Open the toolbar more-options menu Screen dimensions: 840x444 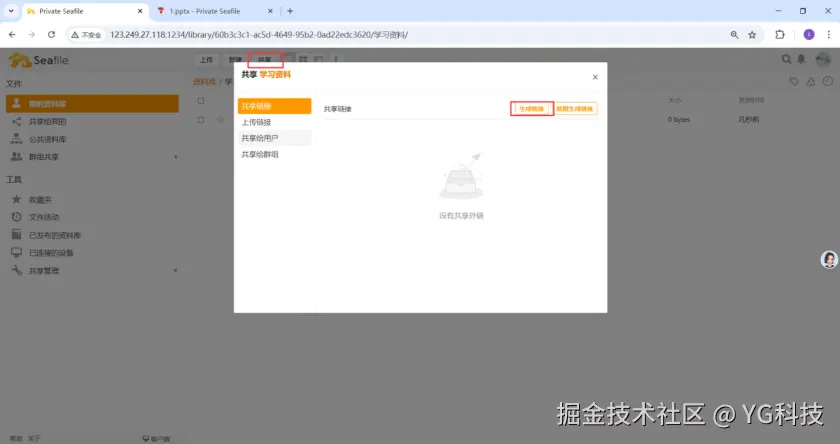pos(336,59)
